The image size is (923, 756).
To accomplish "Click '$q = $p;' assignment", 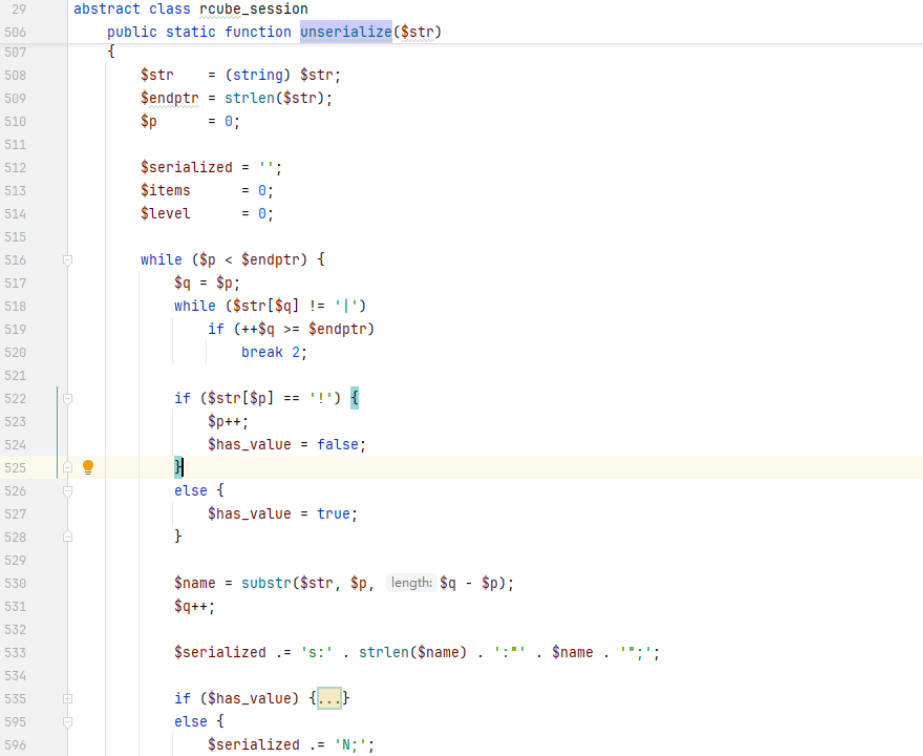I will pyautogui.click(x=207, y=283).
